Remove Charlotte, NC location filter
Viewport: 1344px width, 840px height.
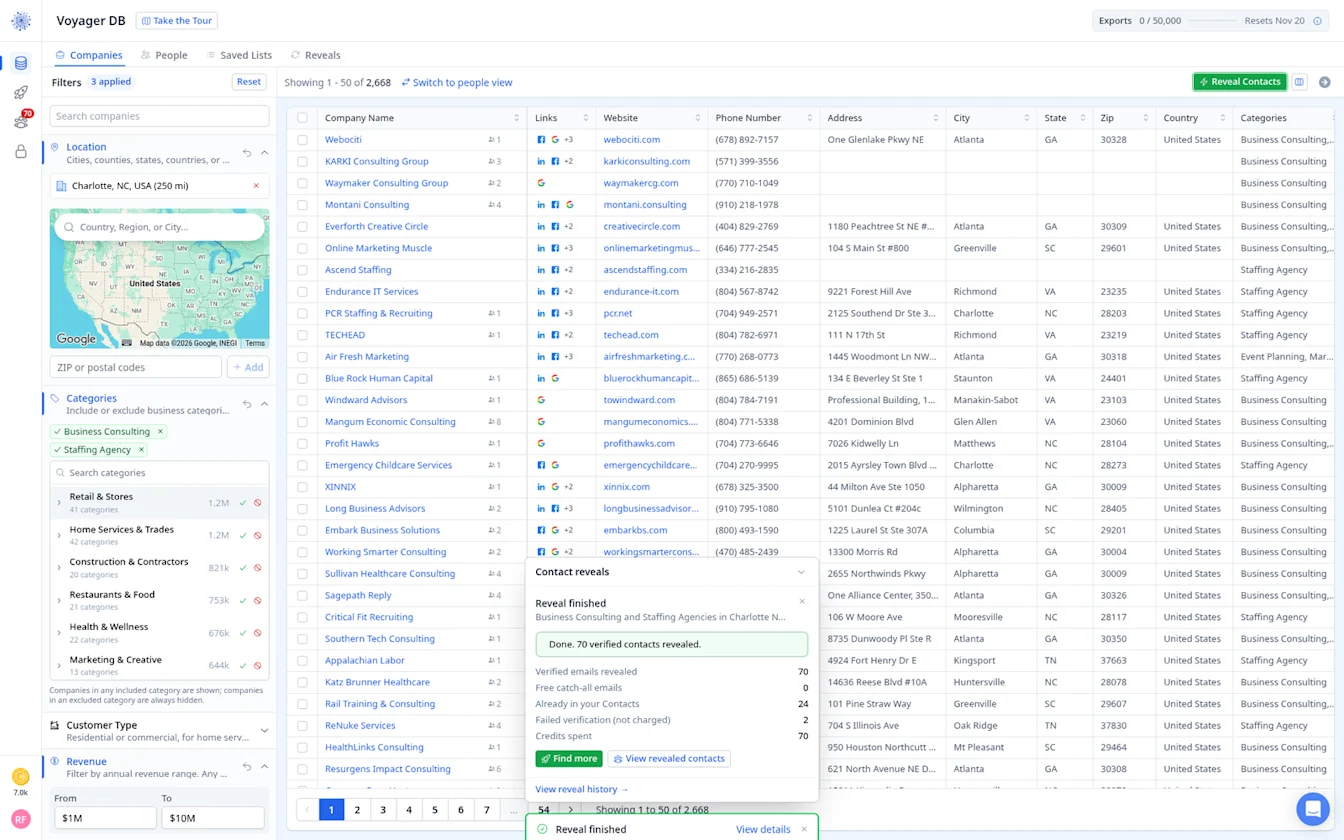(256, 186)
